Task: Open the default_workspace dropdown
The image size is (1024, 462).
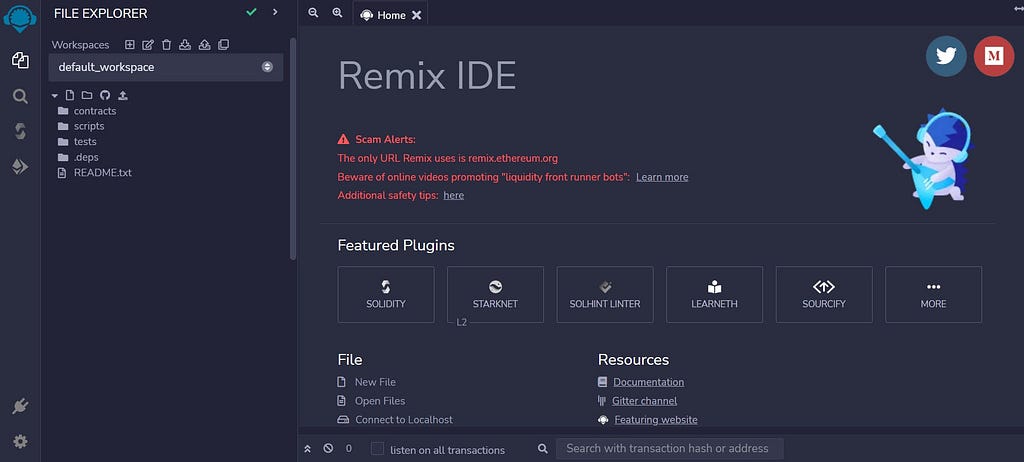Action: point(166,67)
